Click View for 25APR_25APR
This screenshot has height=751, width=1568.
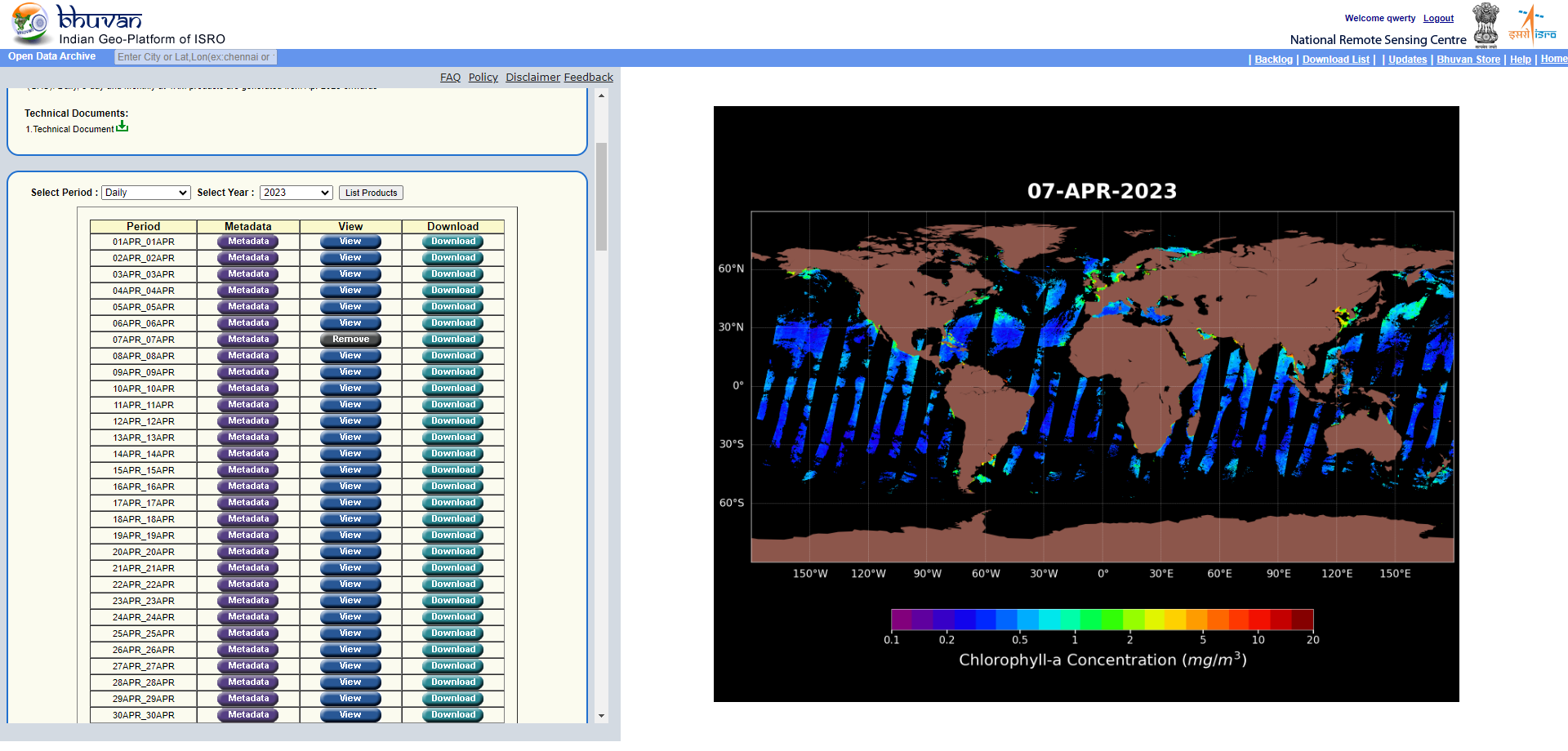350,633
